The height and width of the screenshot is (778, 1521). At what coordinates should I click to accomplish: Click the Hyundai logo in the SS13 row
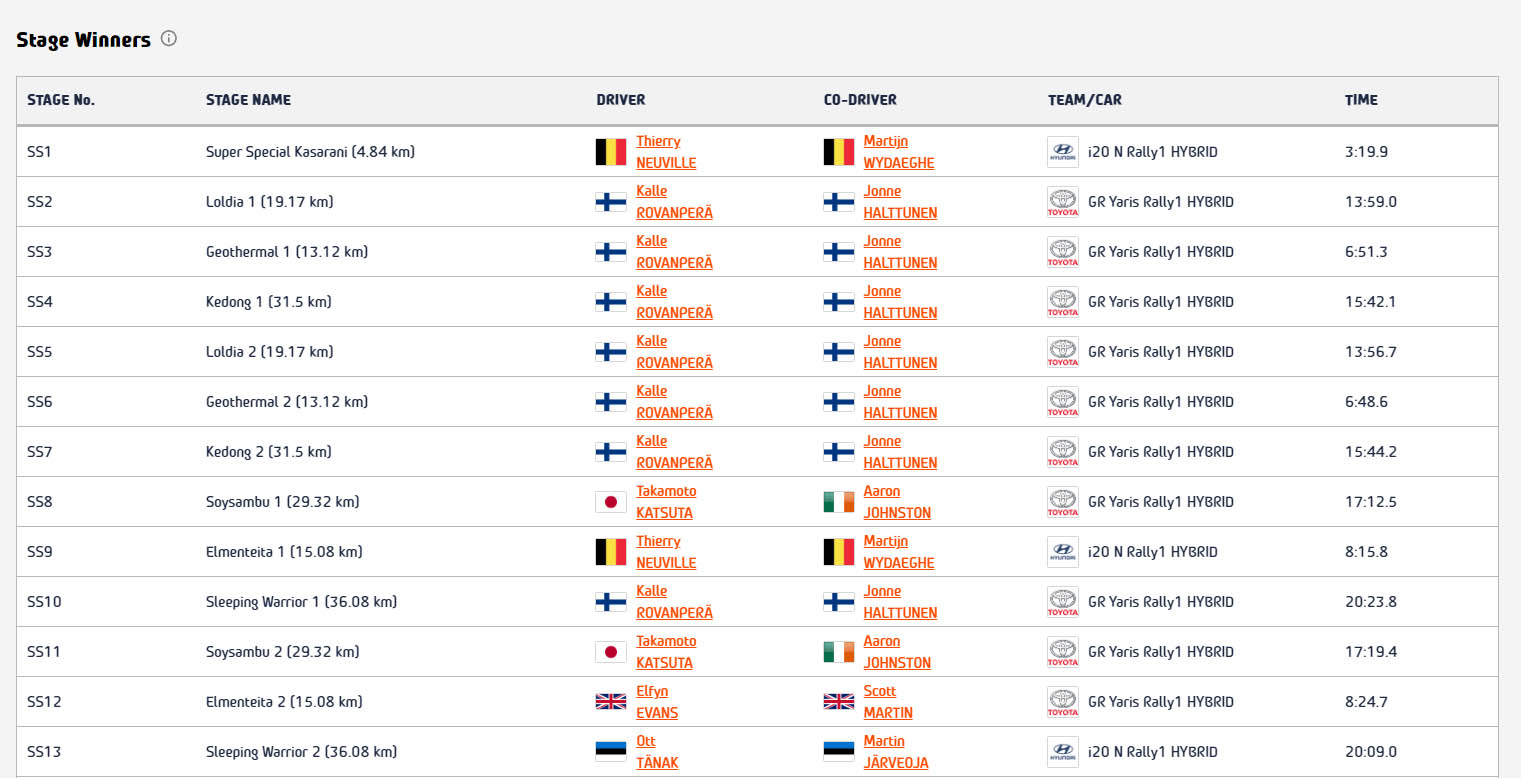tap(1062, 752)
